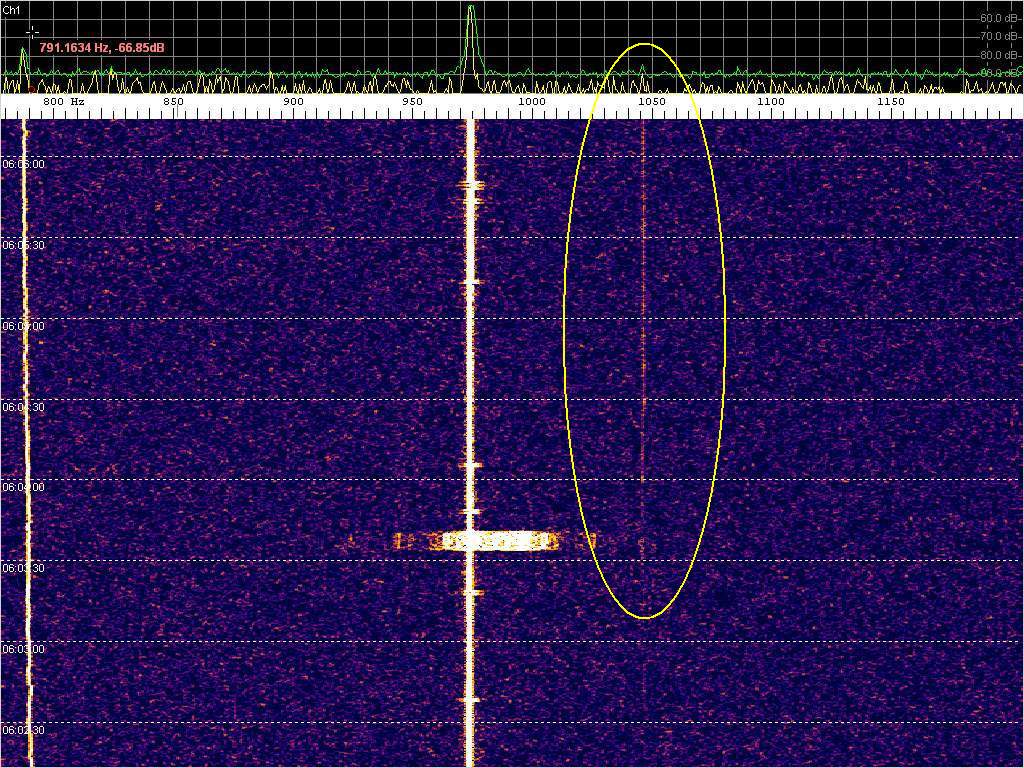Click the 791.1634 Hz cursor readout
The height and width of the screenshot is (768, 1024).
pos(101,48)
